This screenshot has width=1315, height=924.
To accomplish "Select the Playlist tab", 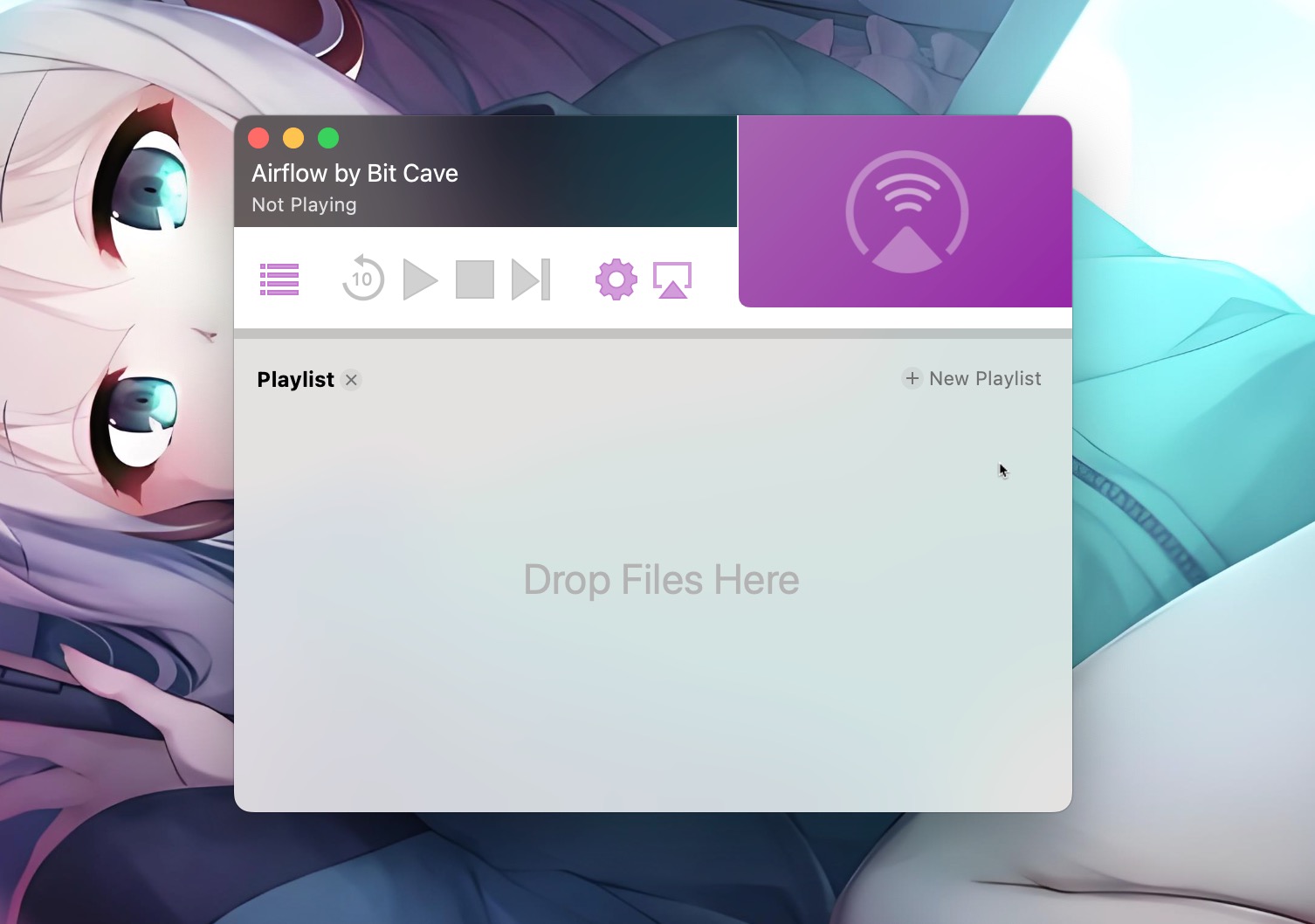I will (295, 379).
